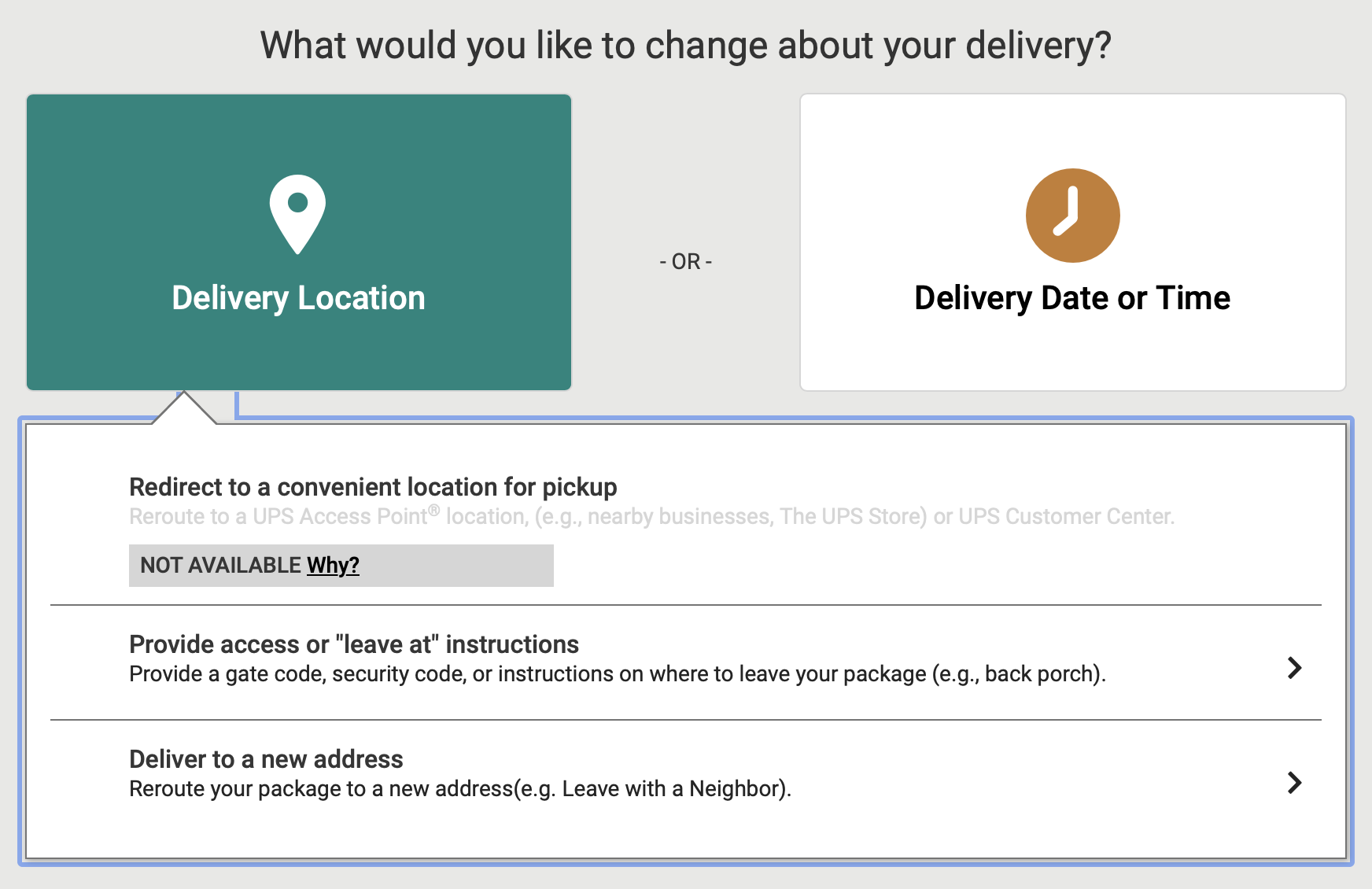This screenshot has height=889, width=1372.
Task: Click the gate code description text
Action: click(617, 674)
